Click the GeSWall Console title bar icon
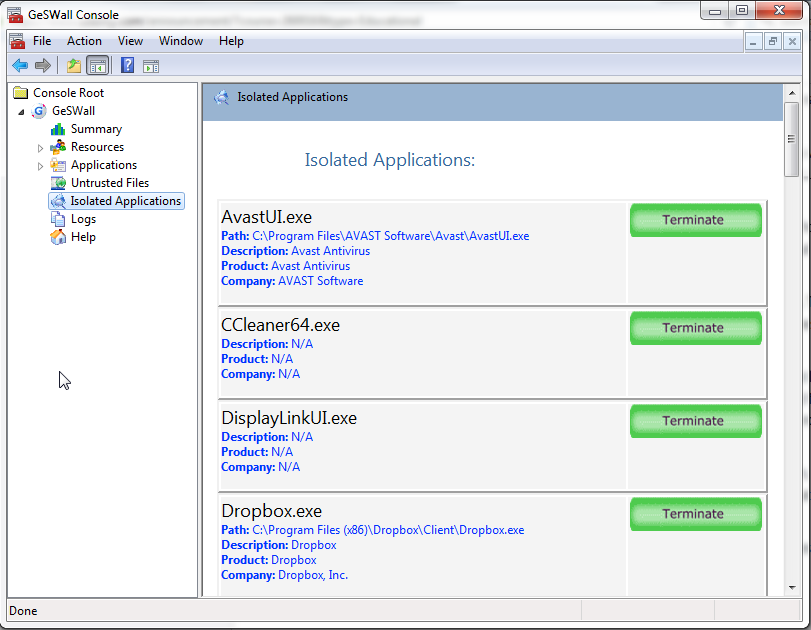811x630 pixels. pyautogui.click(x=15, y=14)
